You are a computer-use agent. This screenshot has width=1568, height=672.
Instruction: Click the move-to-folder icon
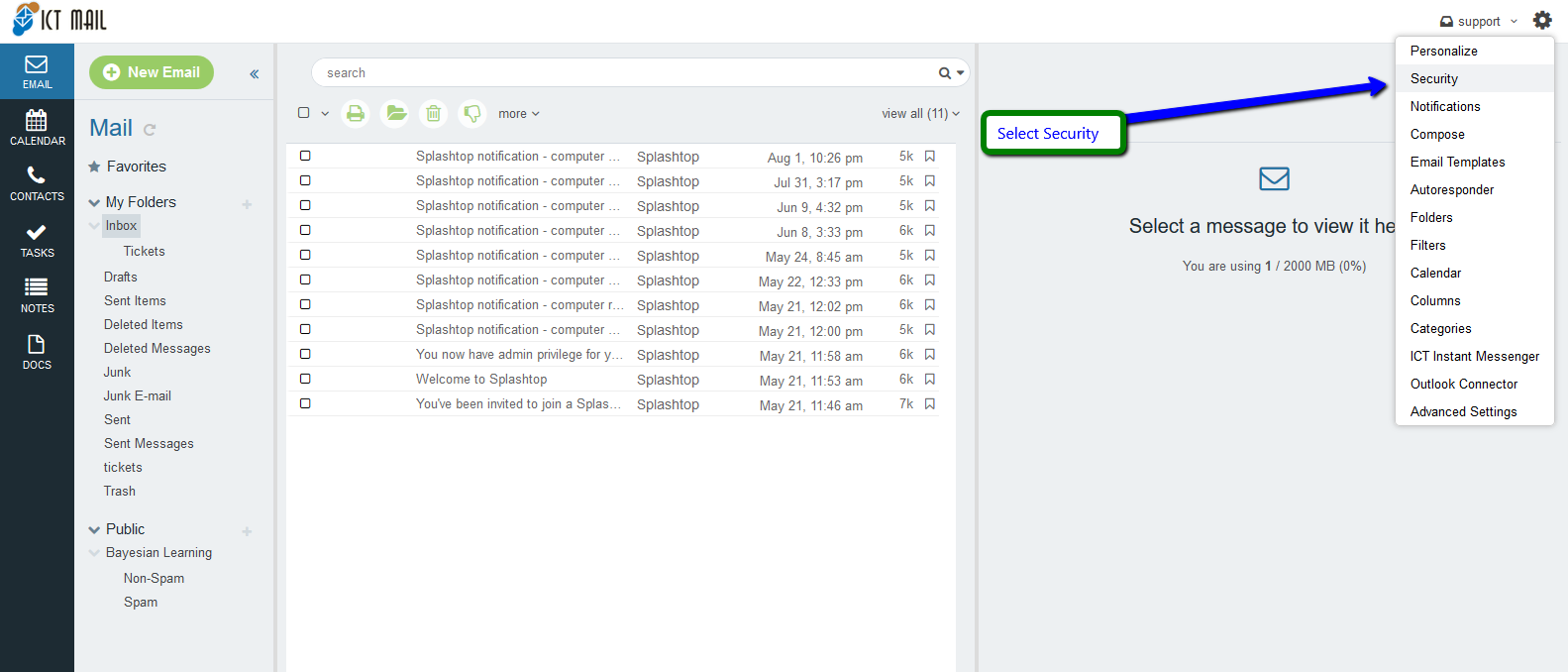click(x=395, y=114)
